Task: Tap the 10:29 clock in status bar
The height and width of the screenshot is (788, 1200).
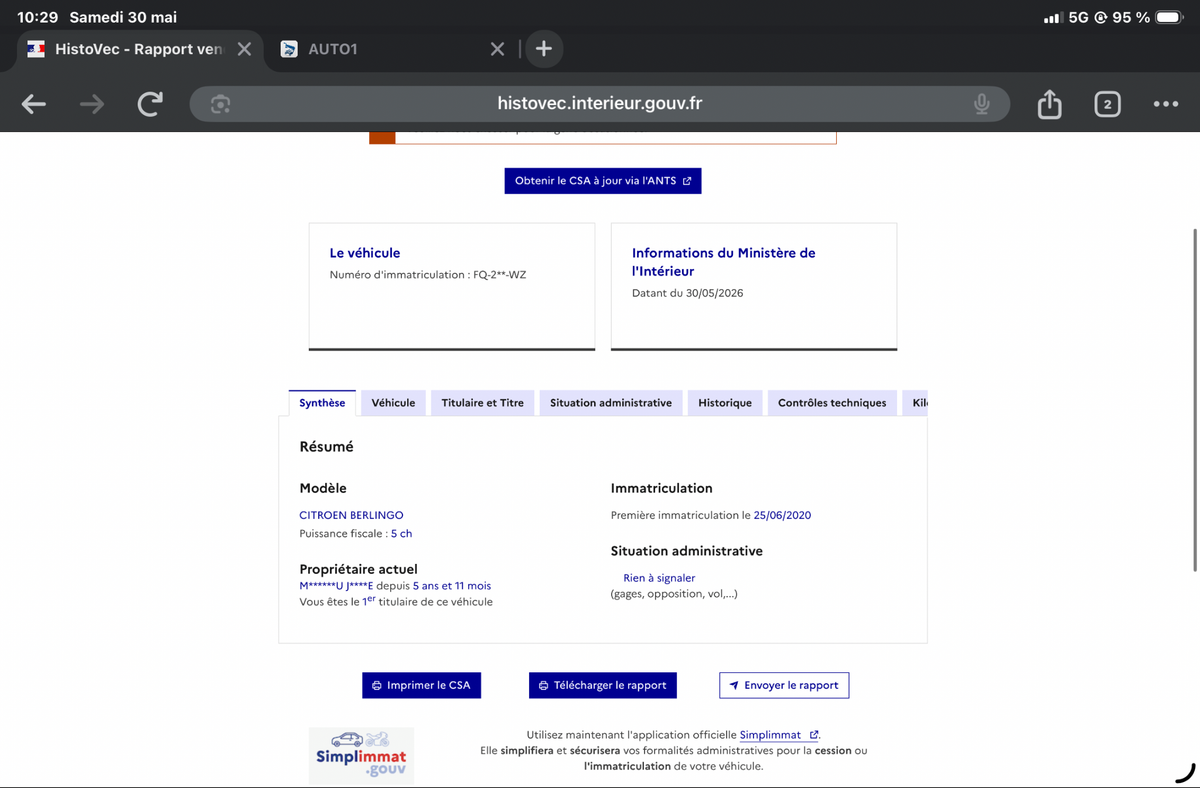Action: coord(38,18)
